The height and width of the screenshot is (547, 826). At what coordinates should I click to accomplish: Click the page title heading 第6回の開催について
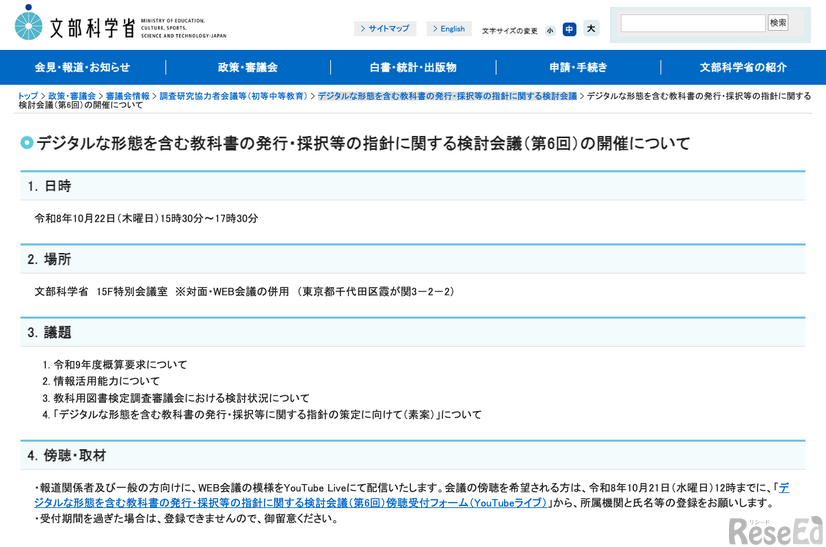click(x=363, y=143)
